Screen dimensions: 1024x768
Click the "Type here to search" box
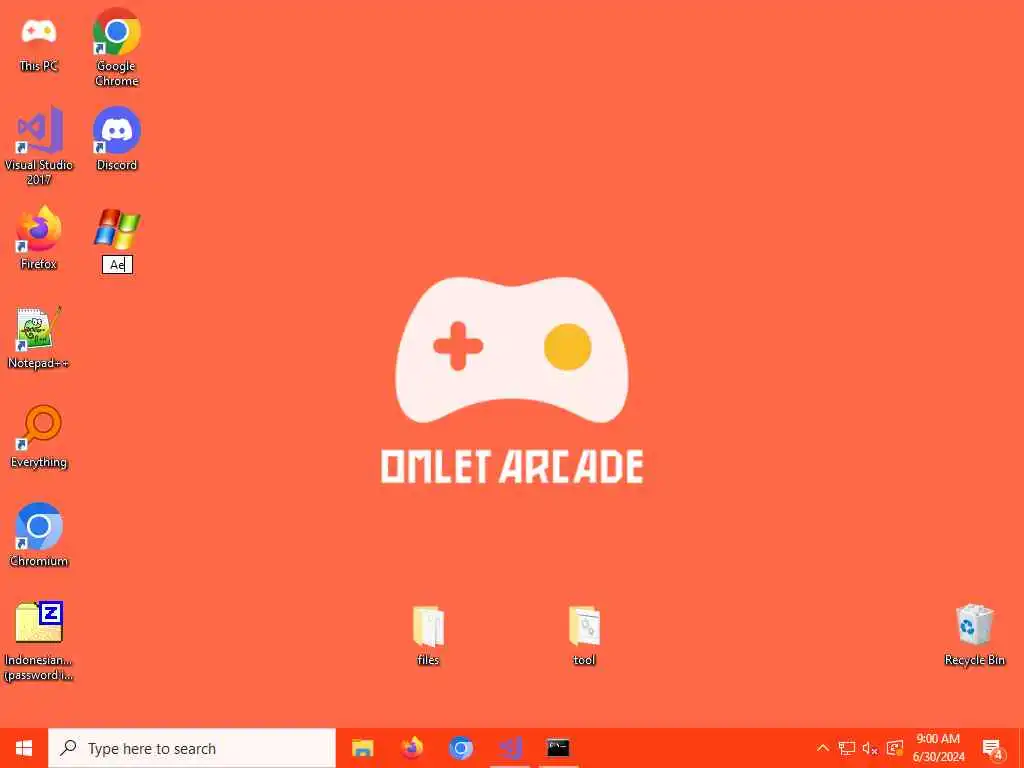pos(192,748)
